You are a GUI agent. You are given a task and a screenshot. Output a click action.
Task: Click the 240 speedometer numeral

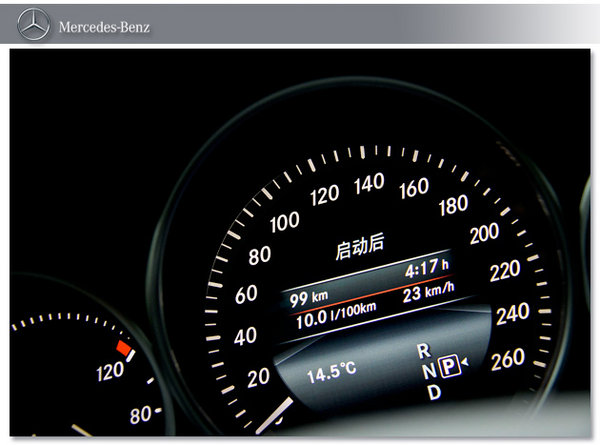513,314
